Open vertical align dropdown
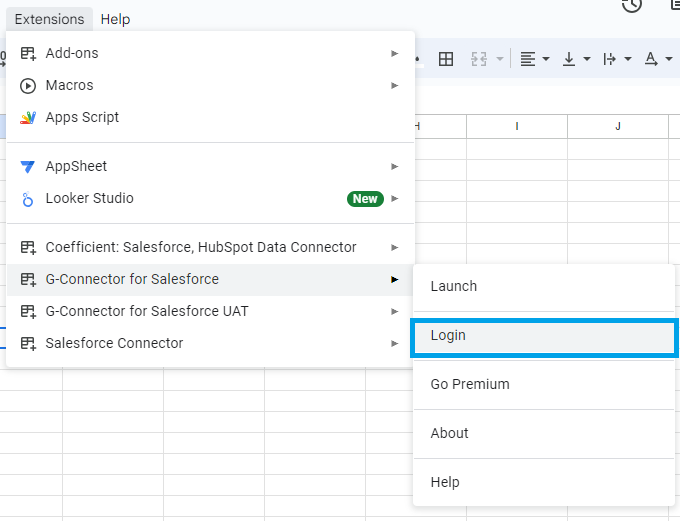Screen dimensions: 680x521 [576, 59]
